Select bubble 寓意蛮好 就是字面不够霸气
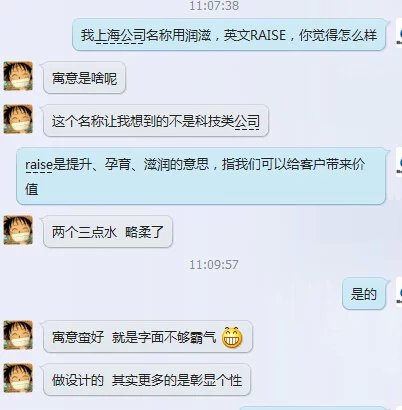Image resolution: width=402 pixels, height=410 pixels. (x=148, y=337)
